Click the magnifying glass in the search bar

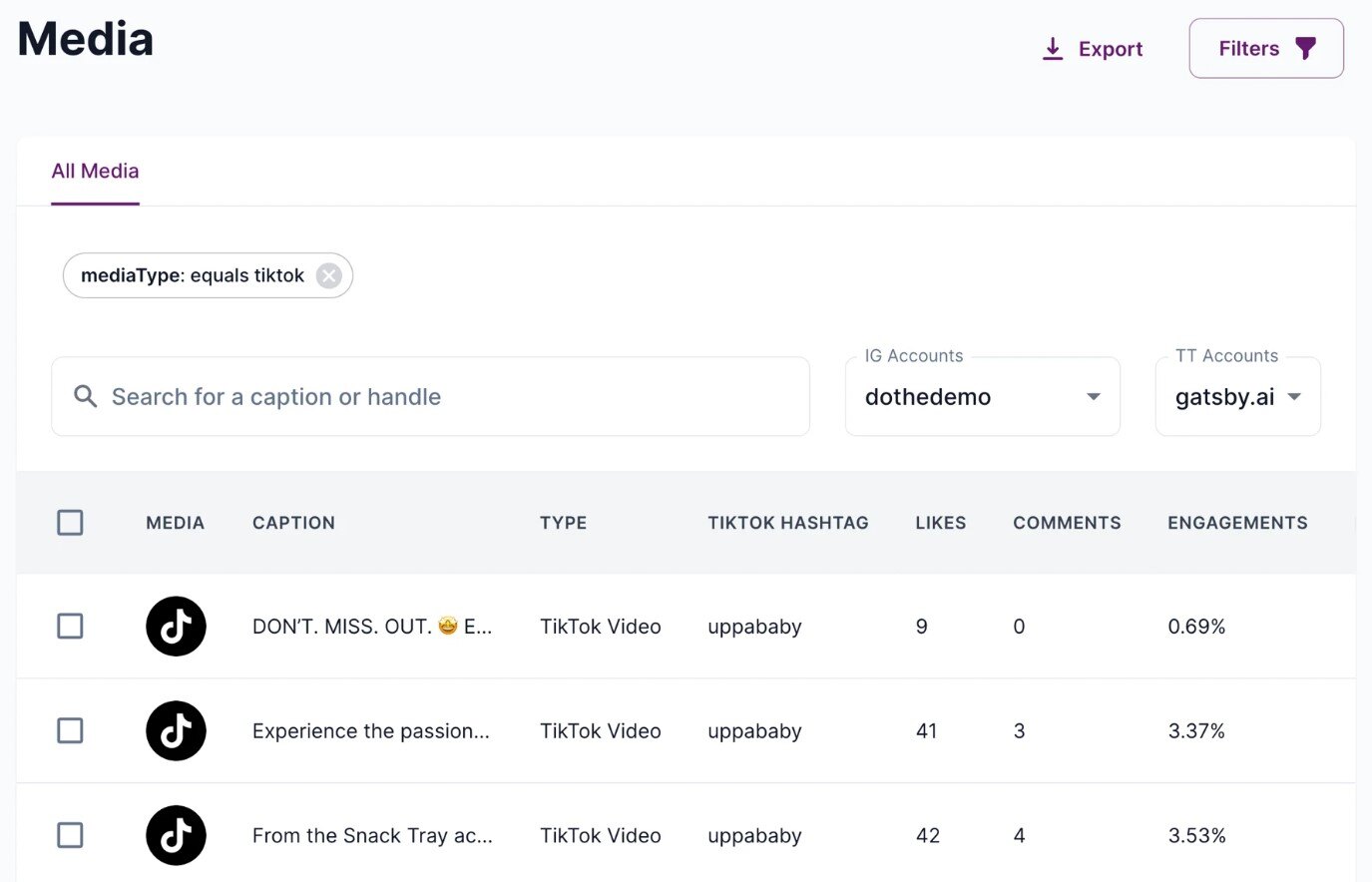click(x=86, y=396)
